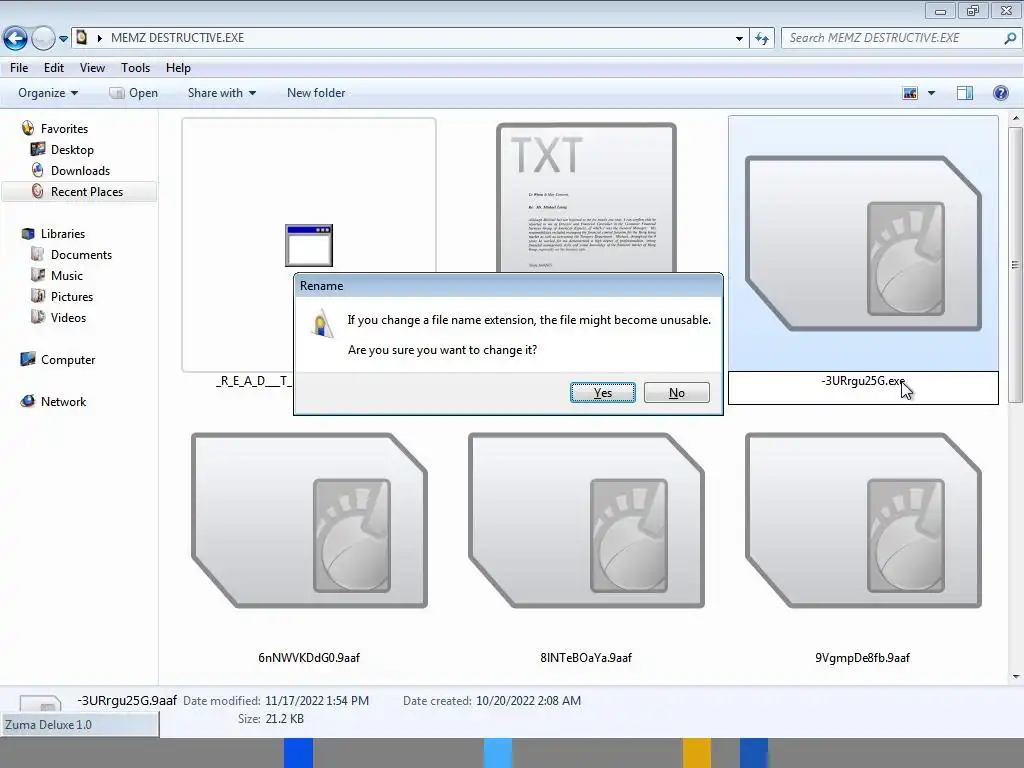
Task: Select the 6nNWVKDdG0.9aaf file icon
Action: tap(309, 520)
